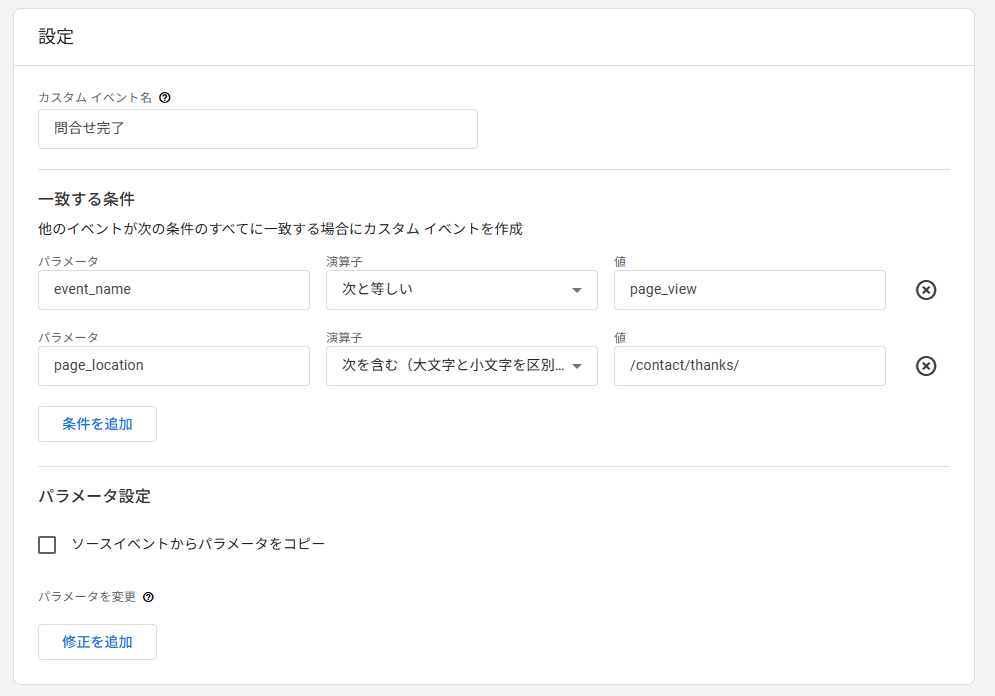The width and height of the screenshot is (995, 696).
Task: Click the arrow on the event_name operator dropdown
Action: tap(576, 291)
